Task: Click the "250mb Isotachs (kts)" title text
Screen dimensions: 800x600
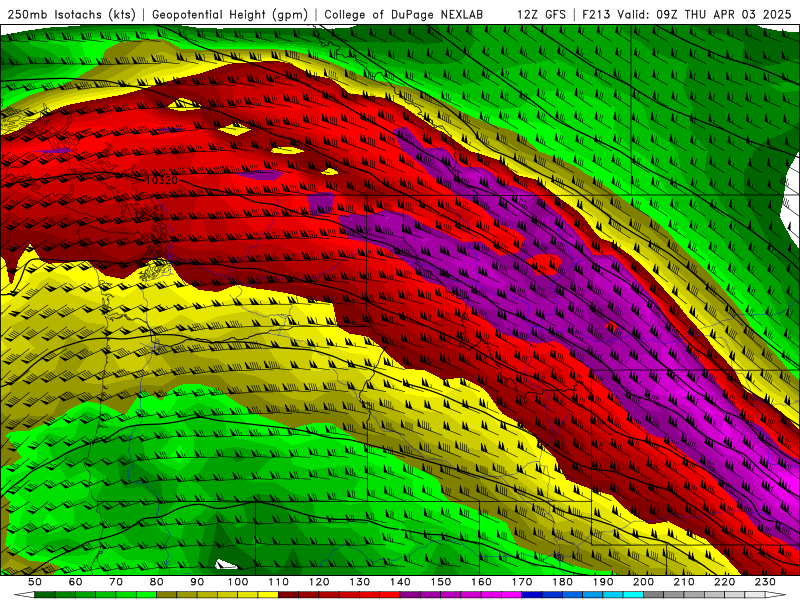Action: click(72, 14)
